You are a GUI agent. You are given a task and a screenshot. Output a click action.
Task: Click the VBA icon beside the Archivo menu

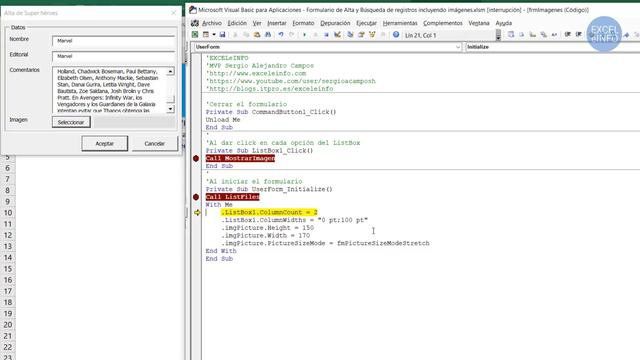tap(195, 23)
